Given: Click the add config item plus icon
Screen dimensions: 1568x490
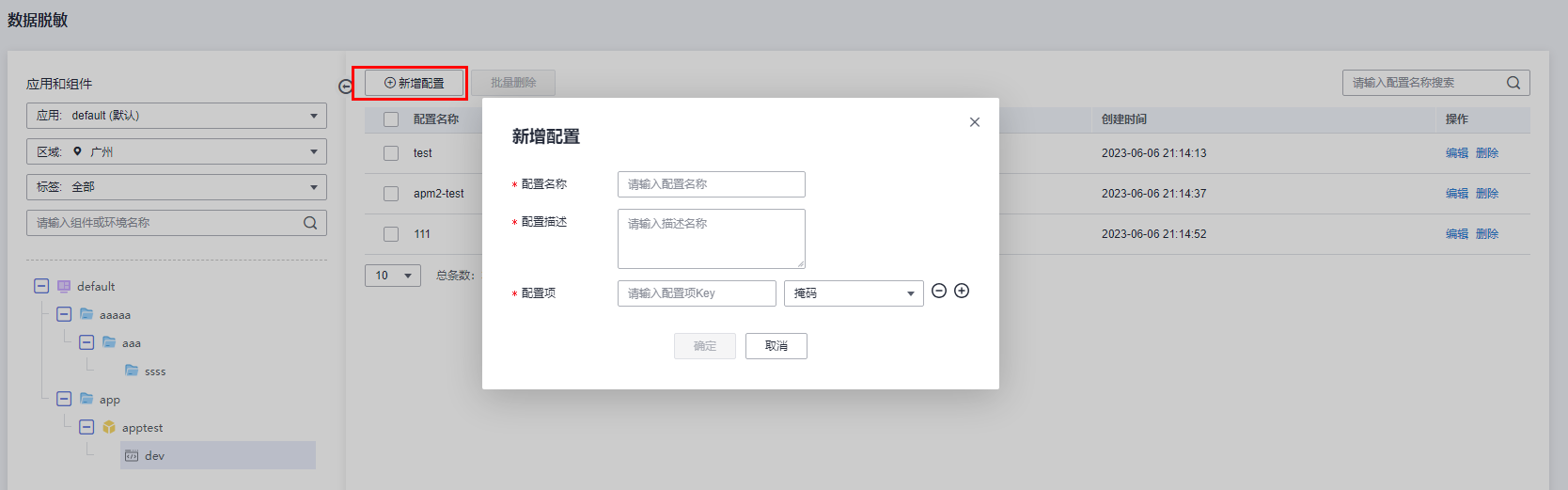Looking at the screenshot, I should (962, 291).
